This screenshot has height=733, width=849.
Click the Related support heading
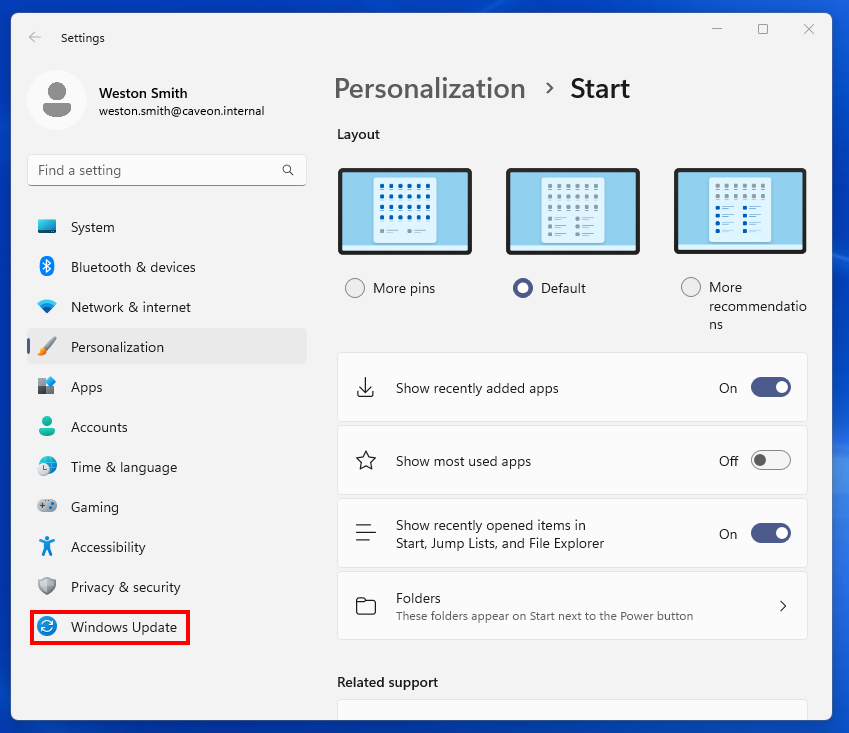pyautogui.click(x=388, y=682)
